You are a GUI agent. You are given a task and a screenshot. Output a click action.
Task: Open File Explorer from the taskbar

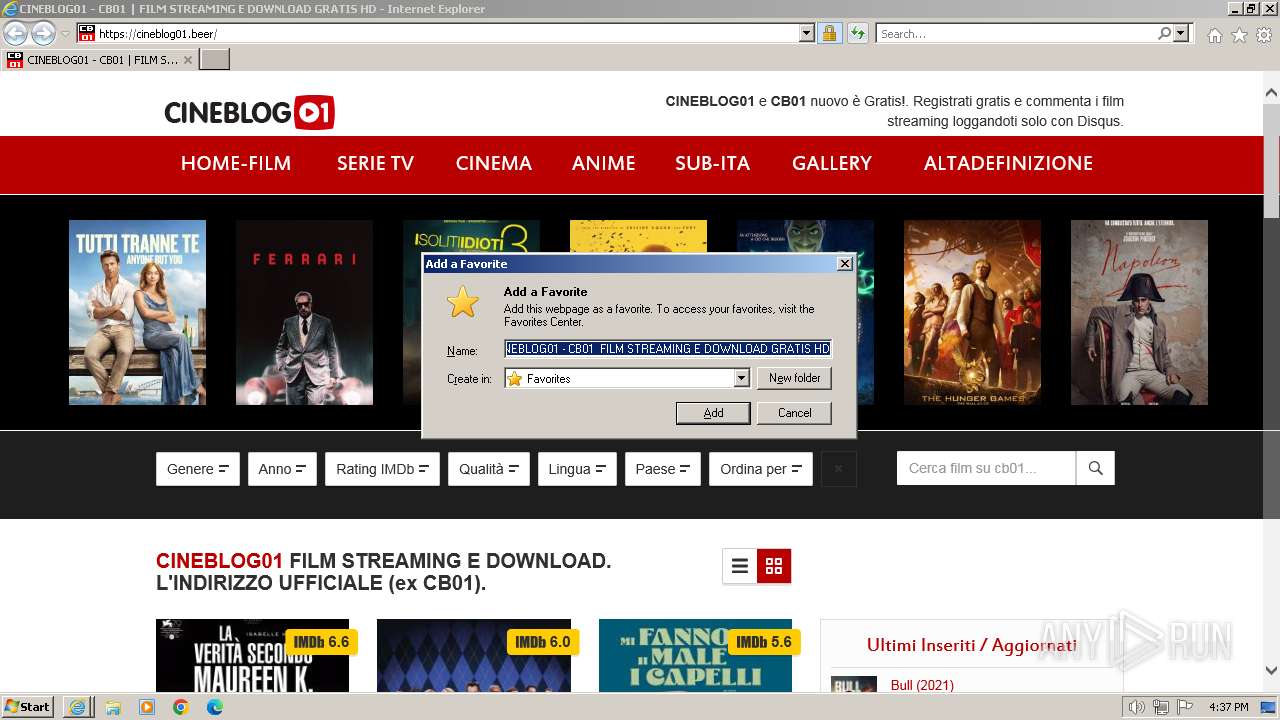(x=112, y=707)
